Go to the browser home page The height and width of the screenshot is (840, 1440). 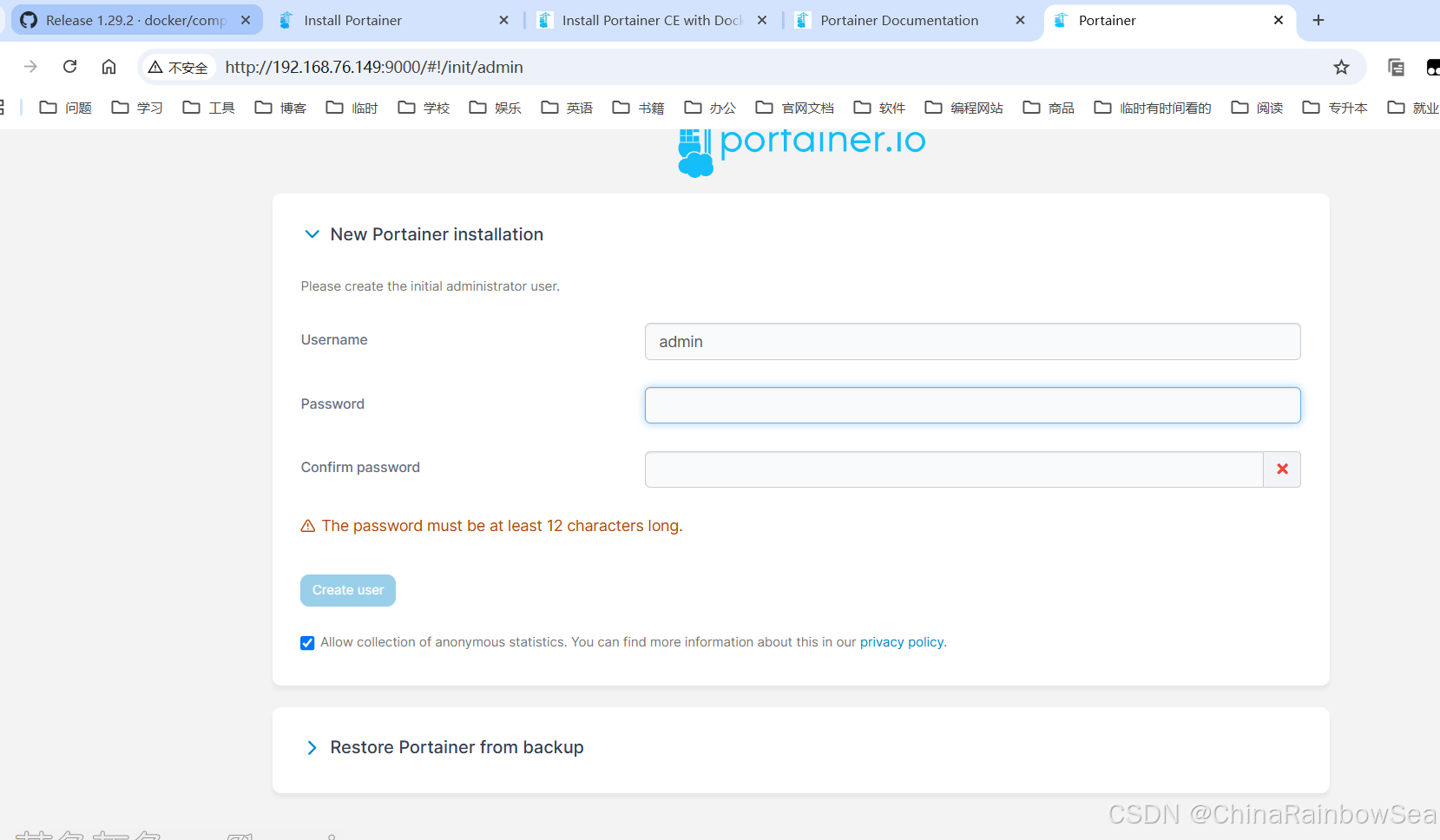[x=108, y=67]
